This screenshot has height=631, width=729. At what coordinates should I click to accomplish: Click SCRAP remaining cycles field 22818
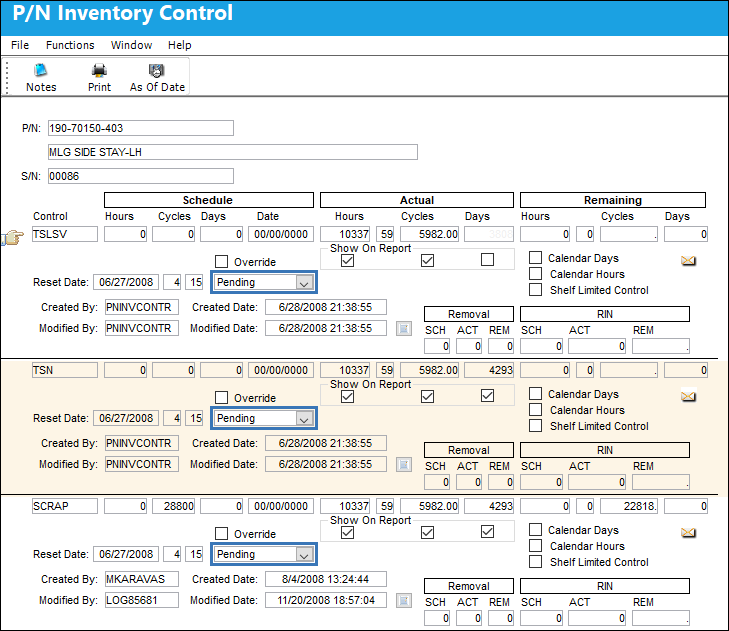coord(629,506)
